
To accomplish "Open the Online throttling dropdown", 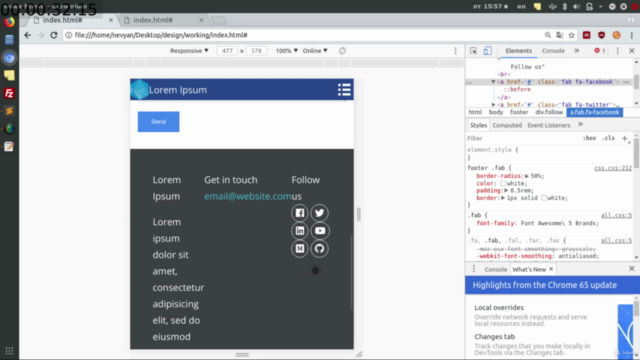I will (315, 51).
